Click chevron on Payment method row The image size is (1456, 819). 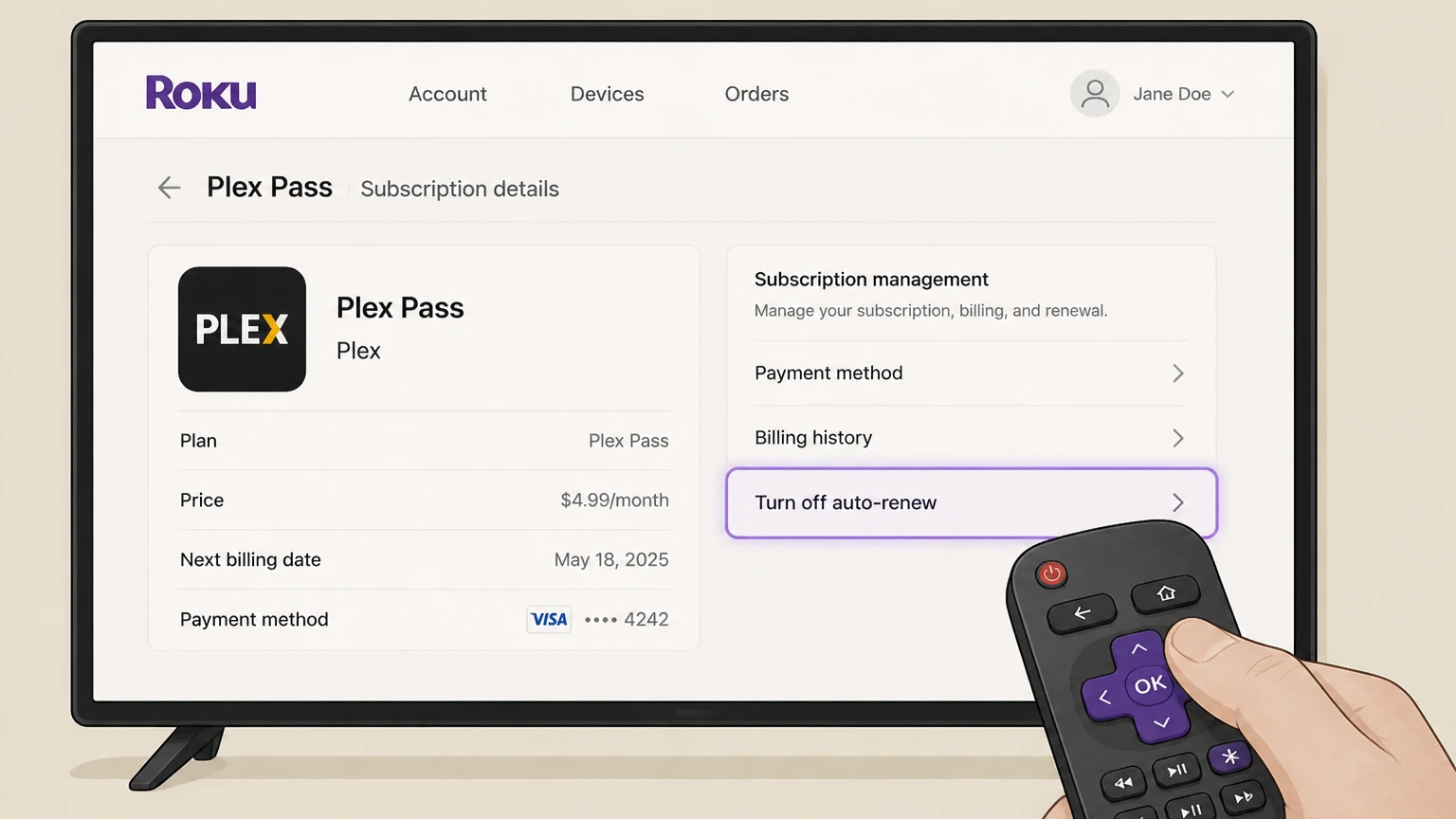[x=1178, y=373]
